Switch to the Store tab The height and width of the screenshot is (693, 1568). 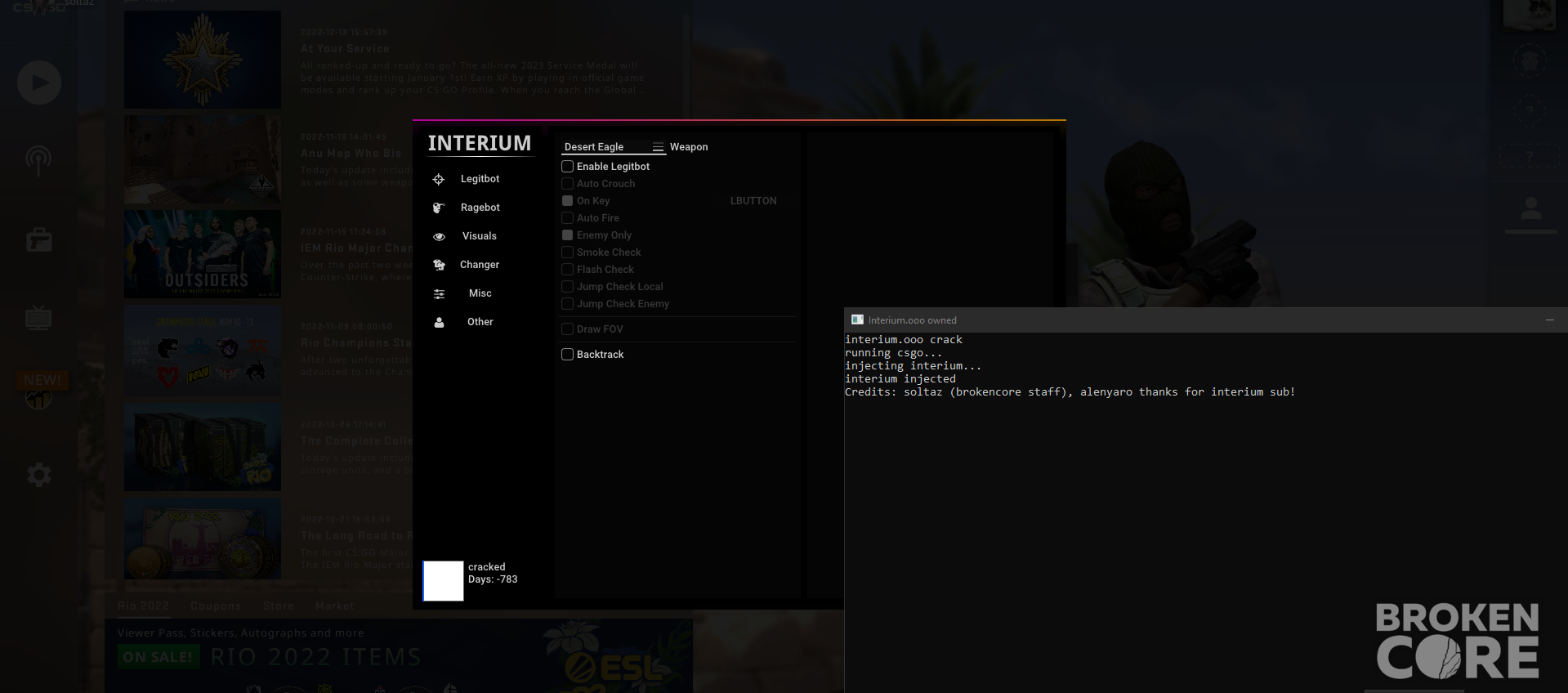[279, 606]
